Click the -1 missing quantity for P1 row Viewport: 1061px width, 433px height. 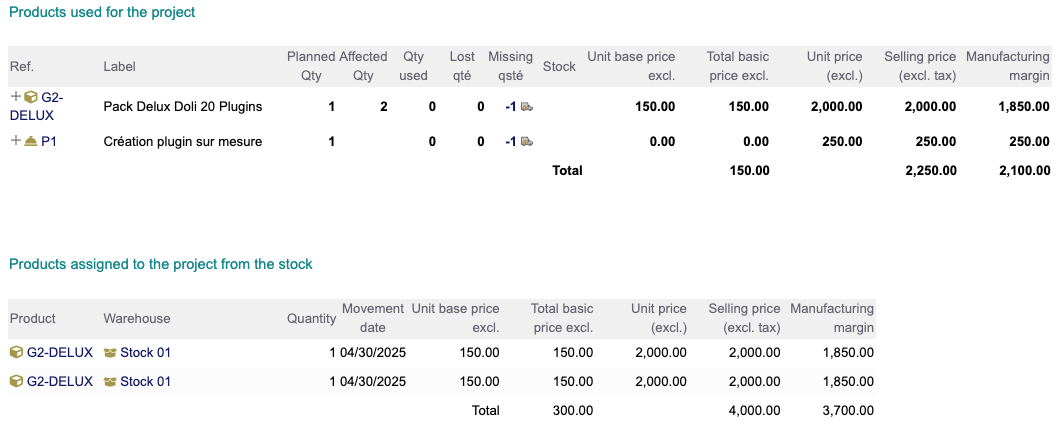pos(510,142)
